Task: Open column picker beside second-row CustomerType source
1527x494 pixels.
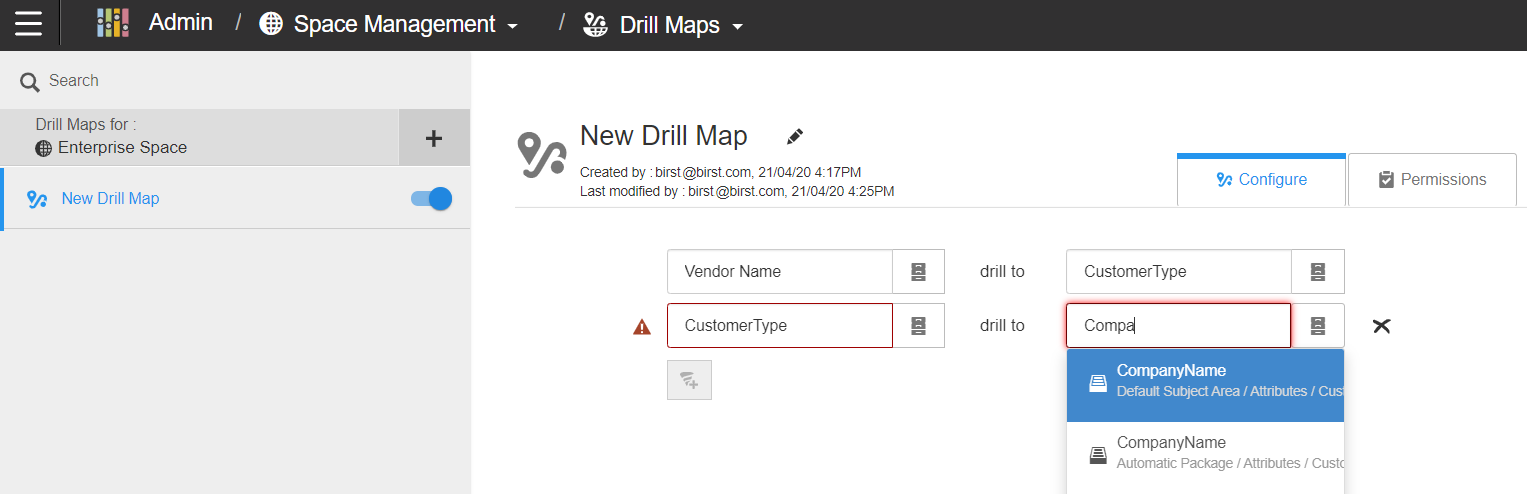Action: point(919,325)
